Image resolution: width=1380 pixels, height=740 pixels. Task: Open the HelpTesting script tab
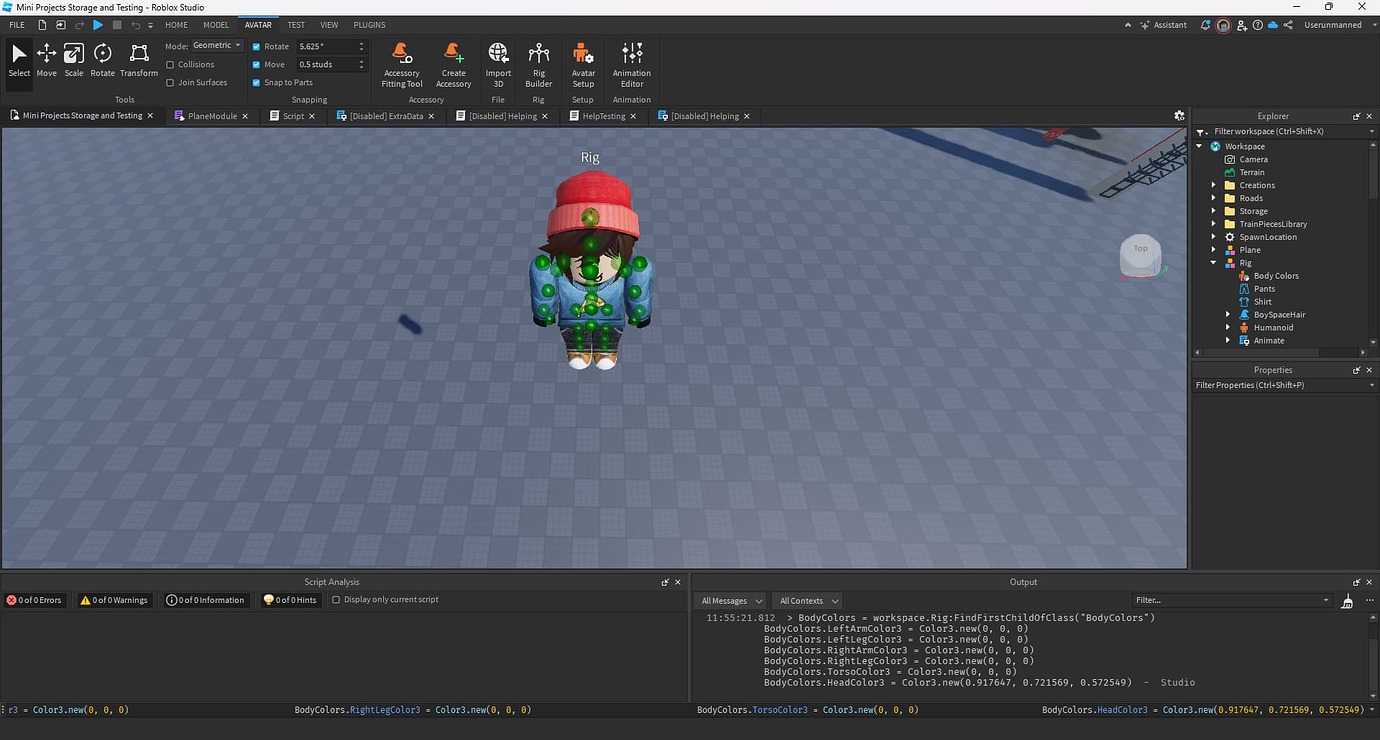[x=604, y=116]
